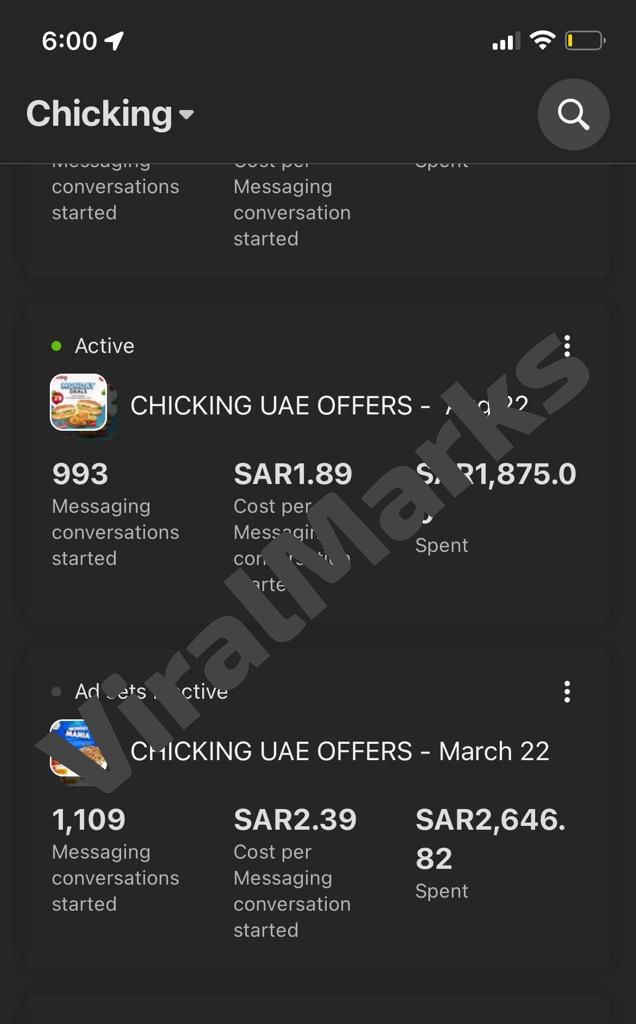Select the 1,109 messaging conversations metric
Viewport: 636px width, 1024px height.
pyautogui.click(x=89, y=820)
